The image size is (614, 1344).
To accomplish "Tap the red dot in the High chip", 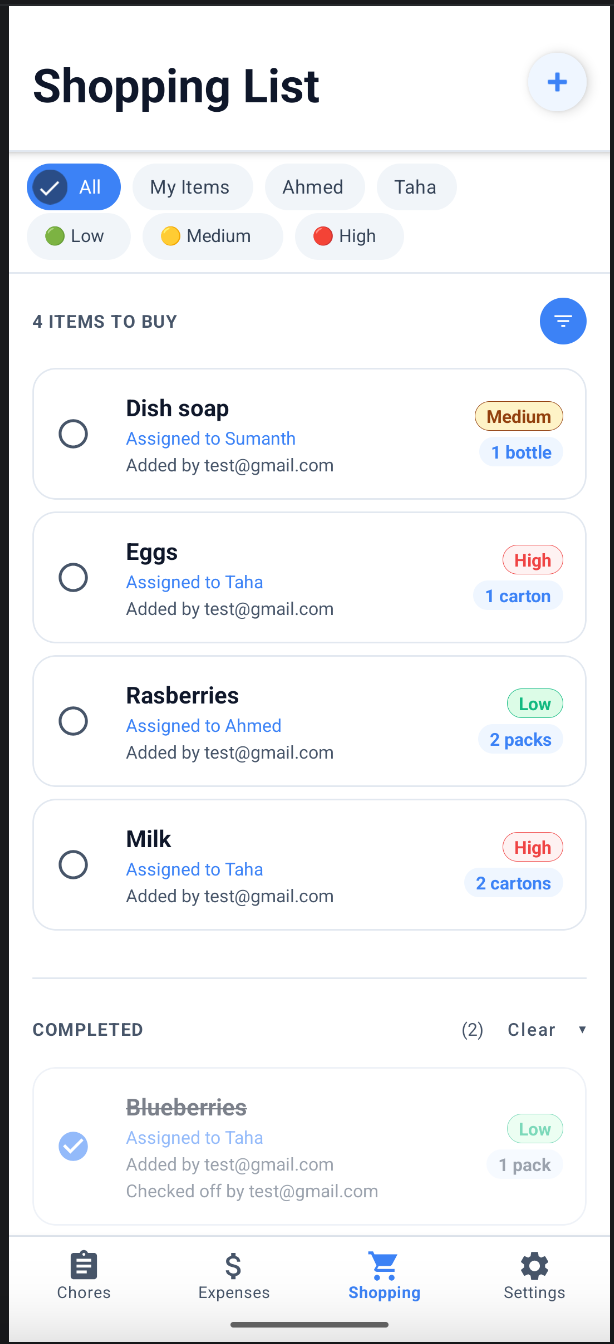I will 323,236.
